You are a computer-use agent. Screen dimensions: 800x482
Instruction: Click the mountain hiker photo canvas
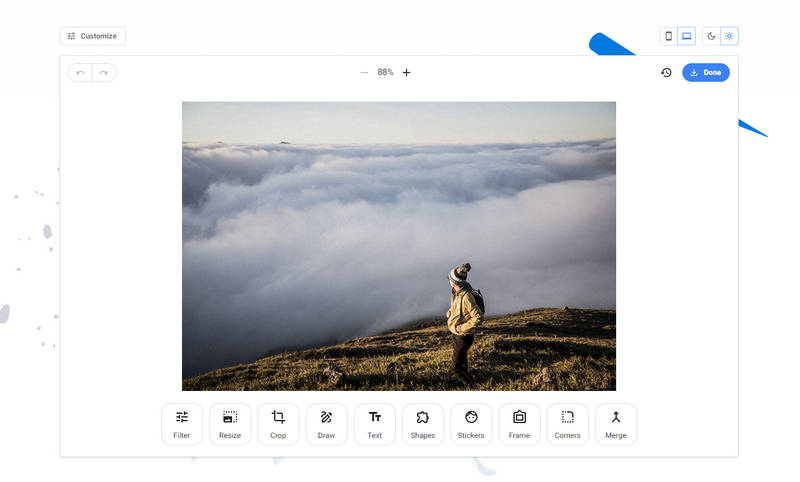coord(399,246)
